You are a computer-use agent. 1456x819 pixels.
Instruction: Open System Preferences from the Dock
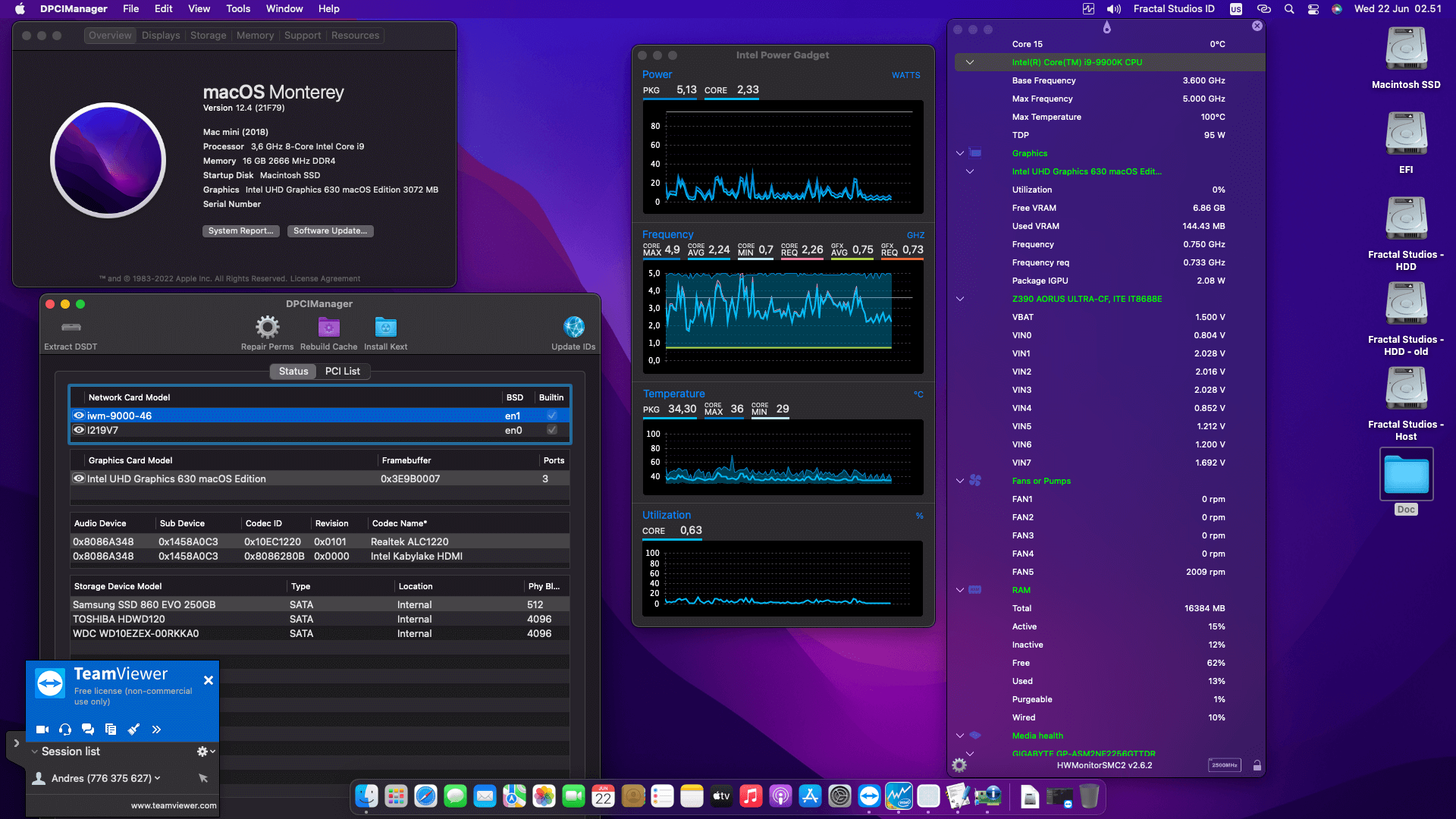[x=839, y=796]
